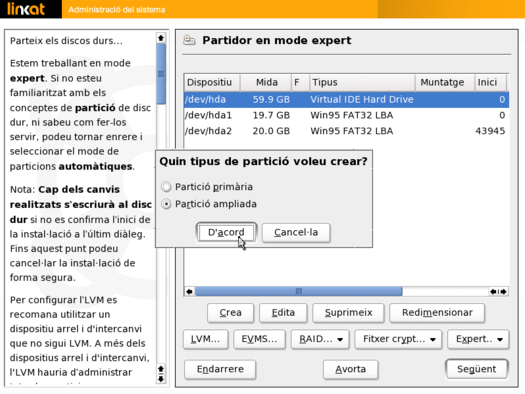Click the Suprimeix button
525x394 pixels.
pos(348,313)
